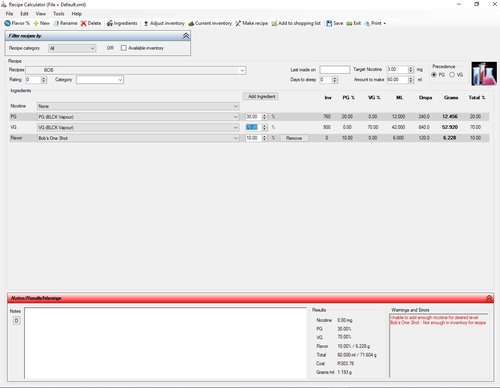Click the Total 60.000 ml result

click(x=357, y=355)
